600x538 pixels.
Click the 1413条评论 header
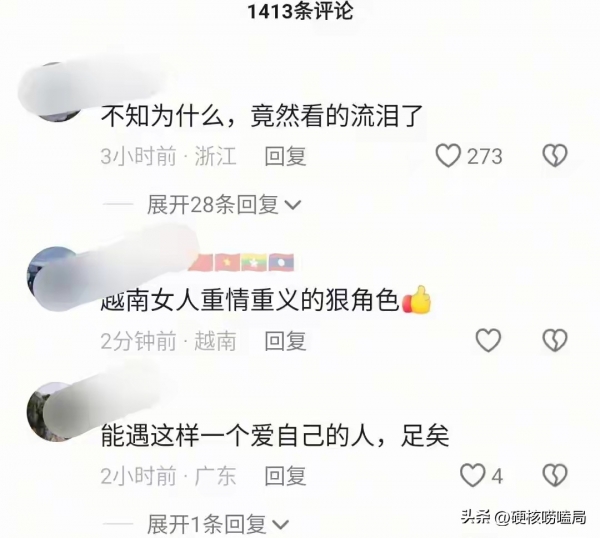pos(300,11)
